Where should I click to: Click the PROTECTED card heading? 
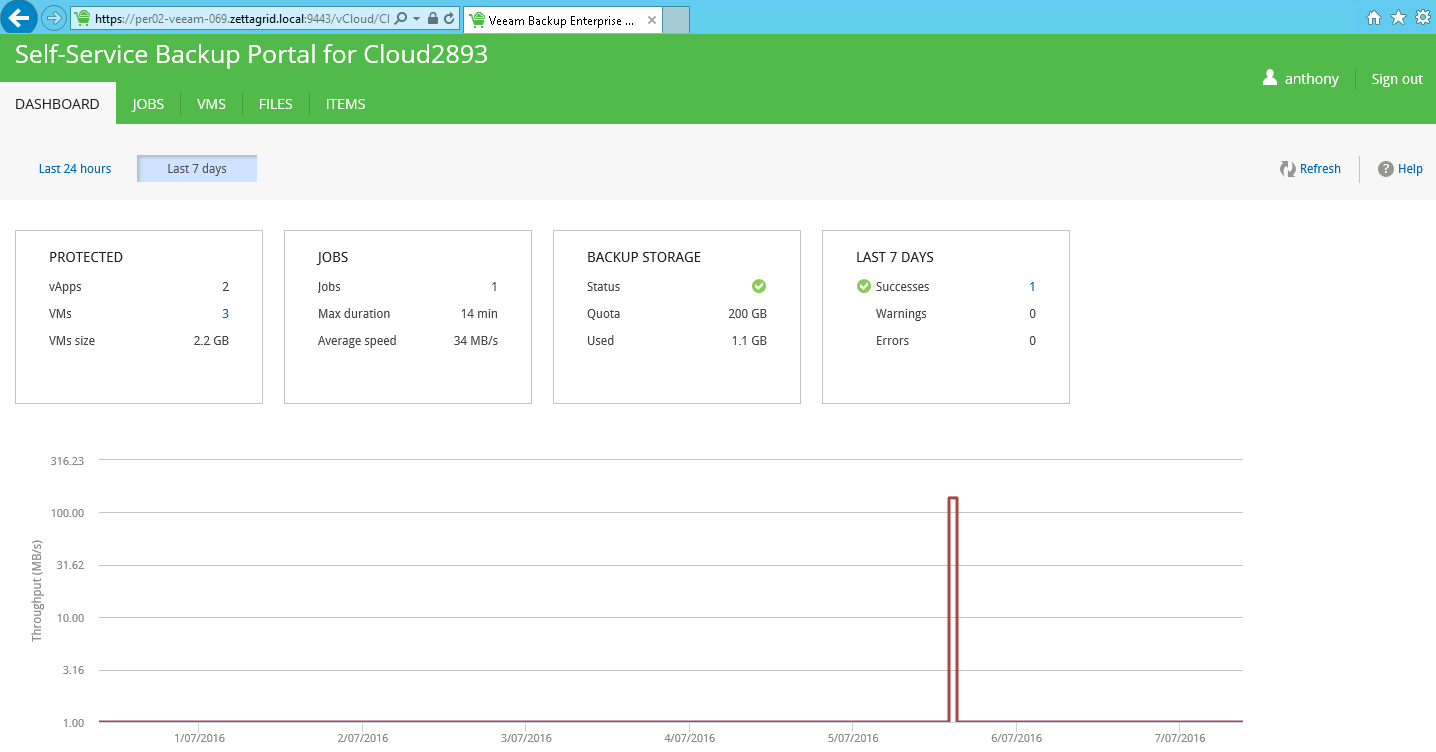pyautogui.click(x=86, y=257)
